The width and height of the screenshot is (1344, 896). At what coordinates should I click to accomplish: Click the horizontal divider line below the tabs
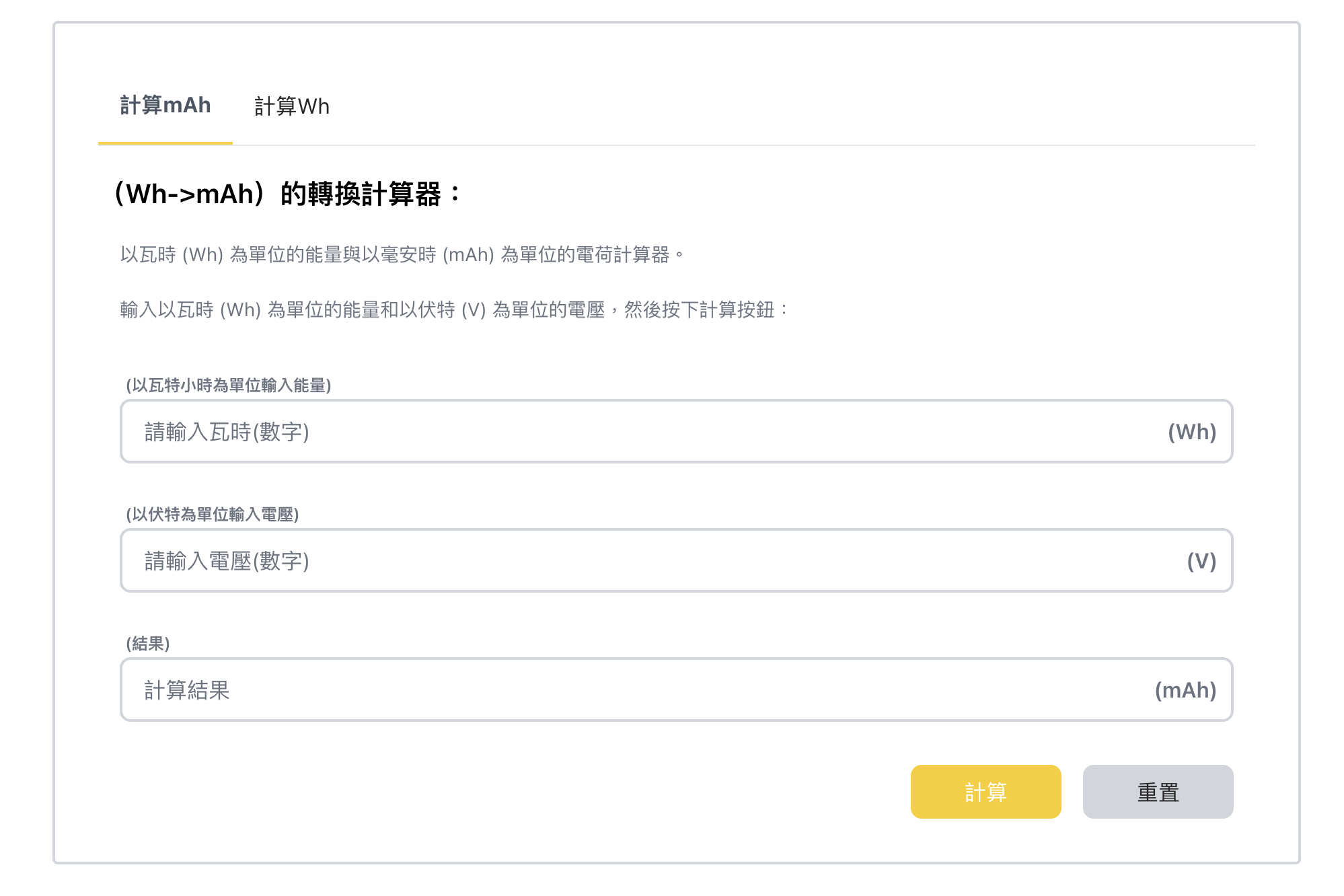coord(740,145)
